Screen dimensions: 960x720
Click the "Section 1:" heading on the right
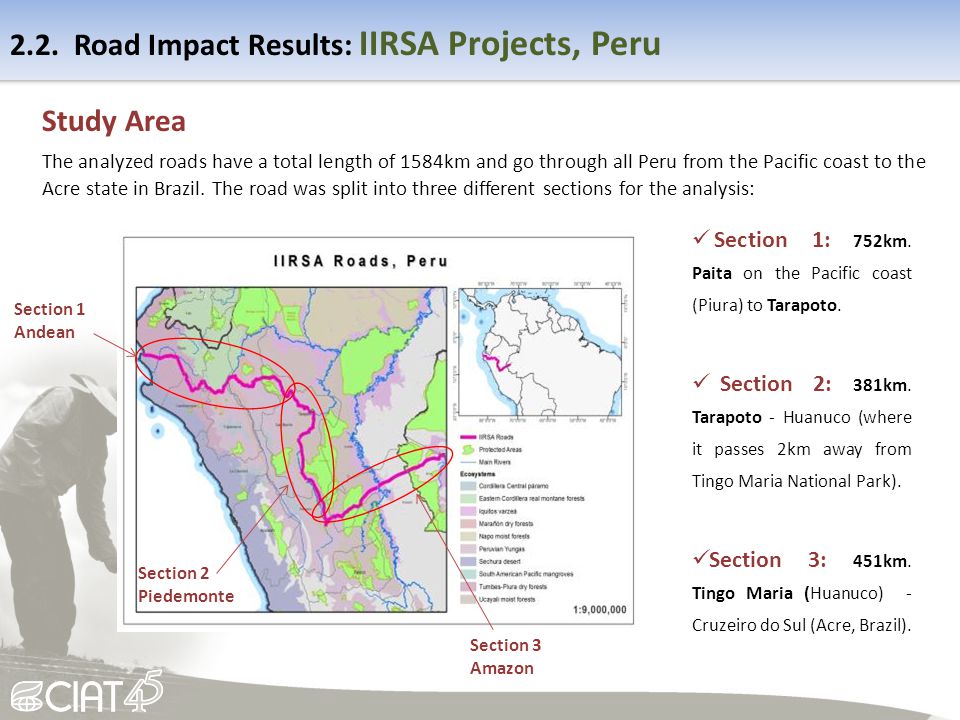point(772,239)
